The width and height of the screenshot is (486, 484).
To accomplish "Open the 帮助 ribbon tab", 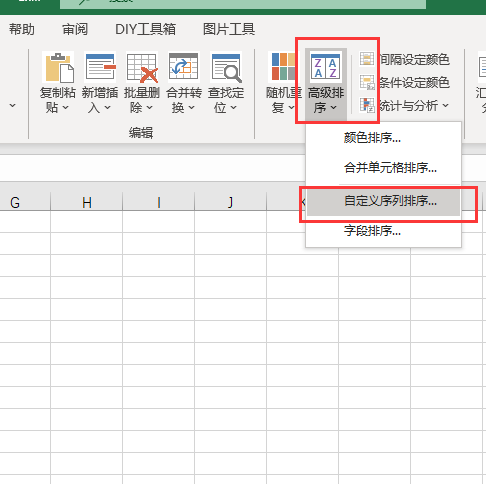I will click(x=22, y=29).
